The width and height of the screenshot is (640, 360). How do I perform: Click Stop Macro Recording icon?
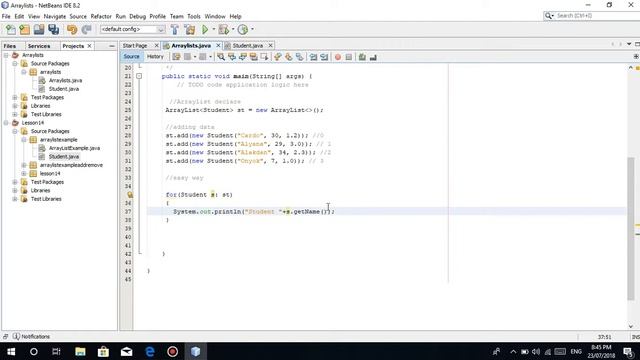349,57
